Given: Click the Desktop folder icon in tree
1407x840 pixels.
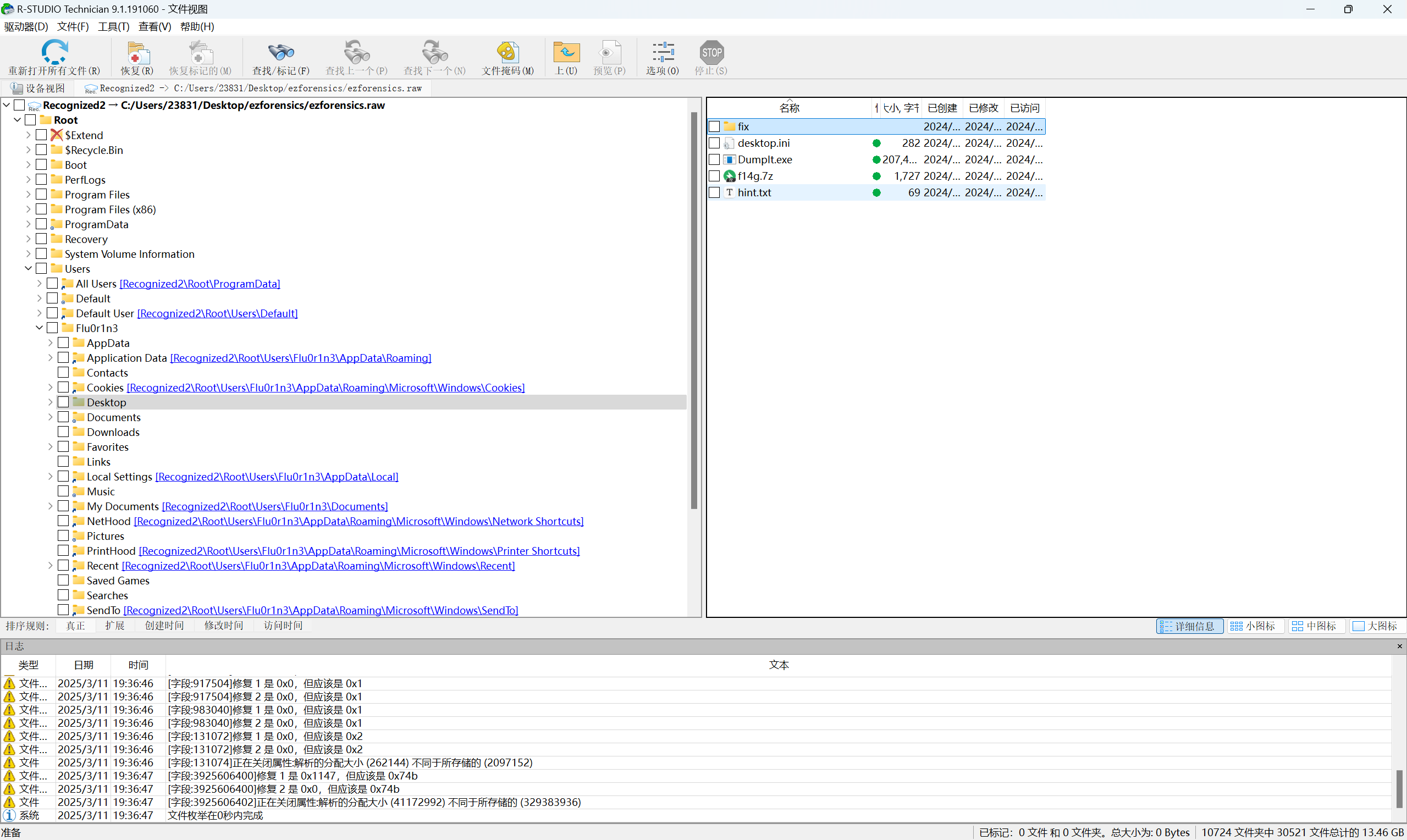Looking at the screenshot, I should [79, 402].
